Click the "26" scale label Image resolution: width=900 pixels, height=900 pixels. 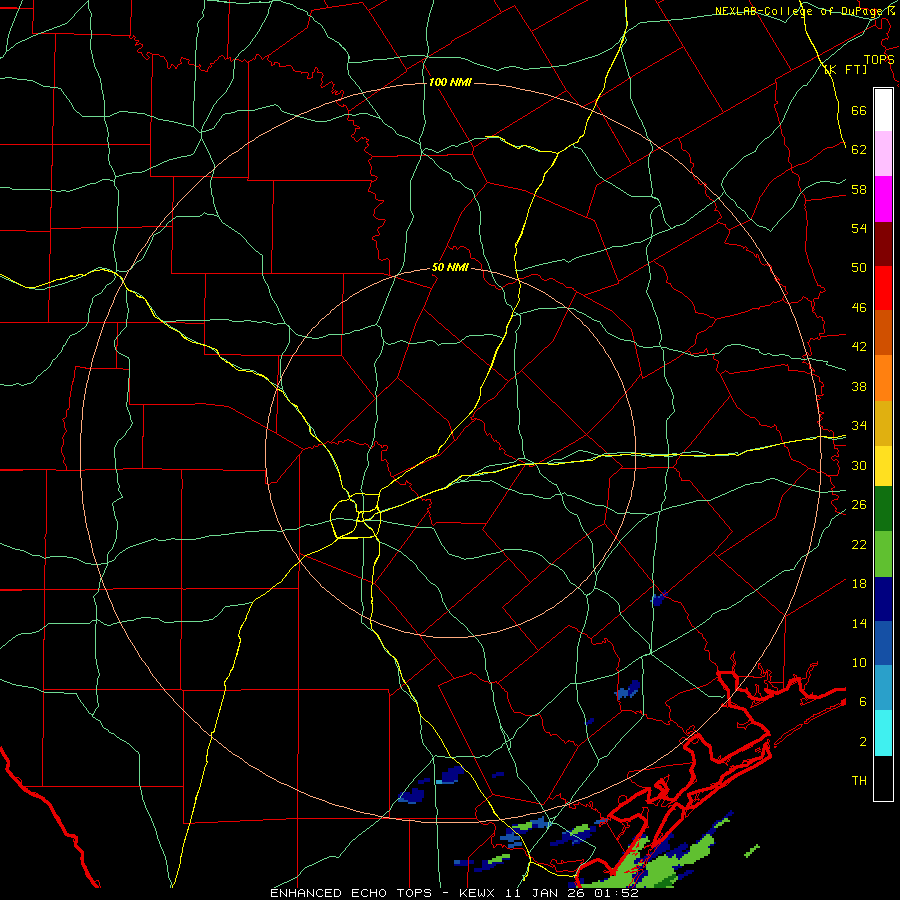click(859, 505)
